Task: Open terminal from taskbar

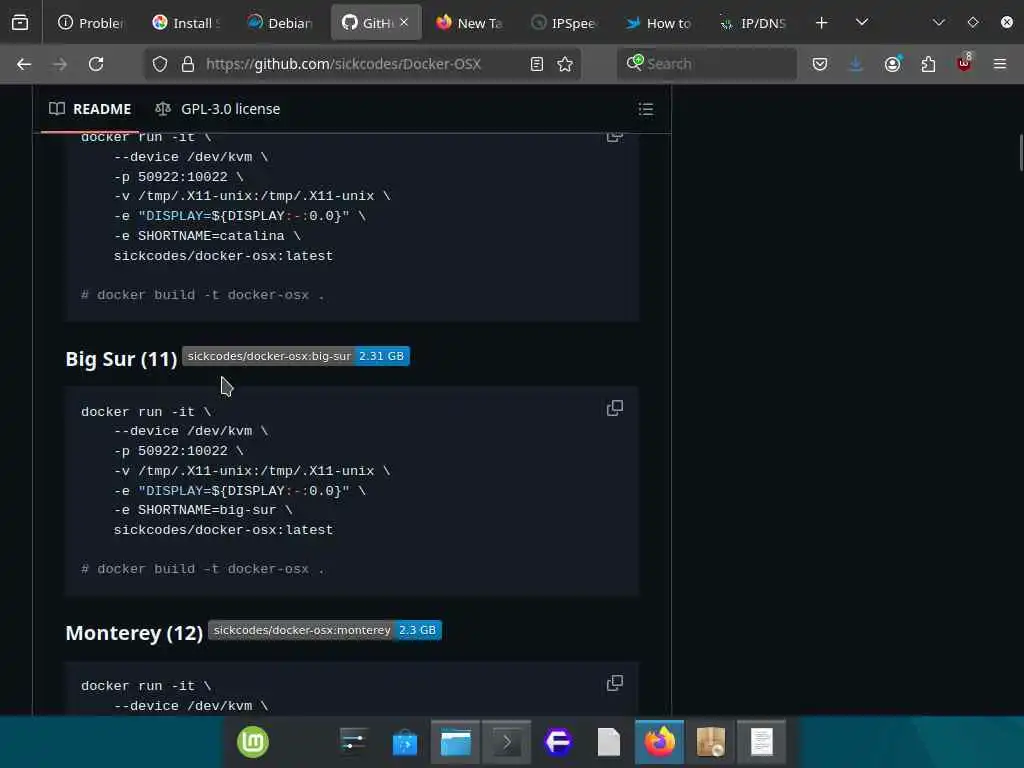Action: (x=506, y=742)
